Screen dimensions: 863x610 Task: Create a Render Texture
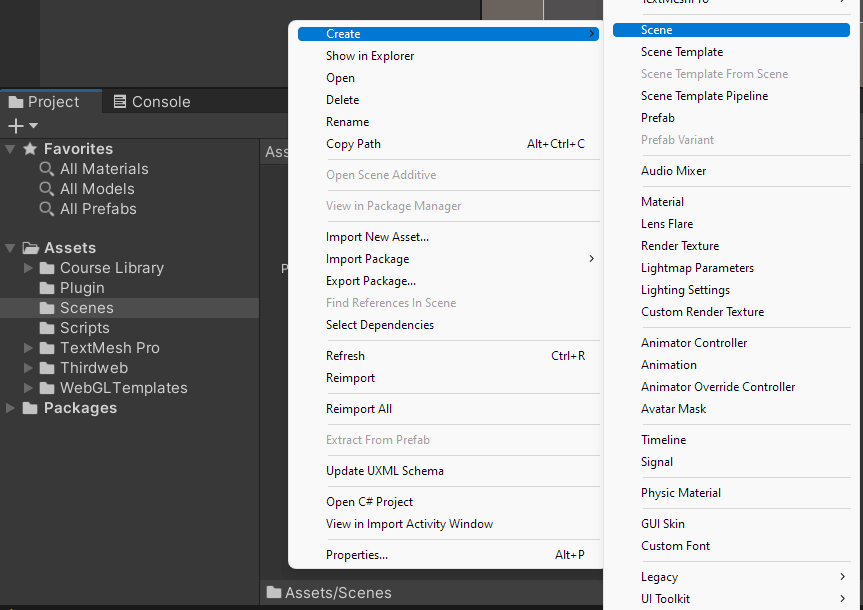click(x=731, y=246)
